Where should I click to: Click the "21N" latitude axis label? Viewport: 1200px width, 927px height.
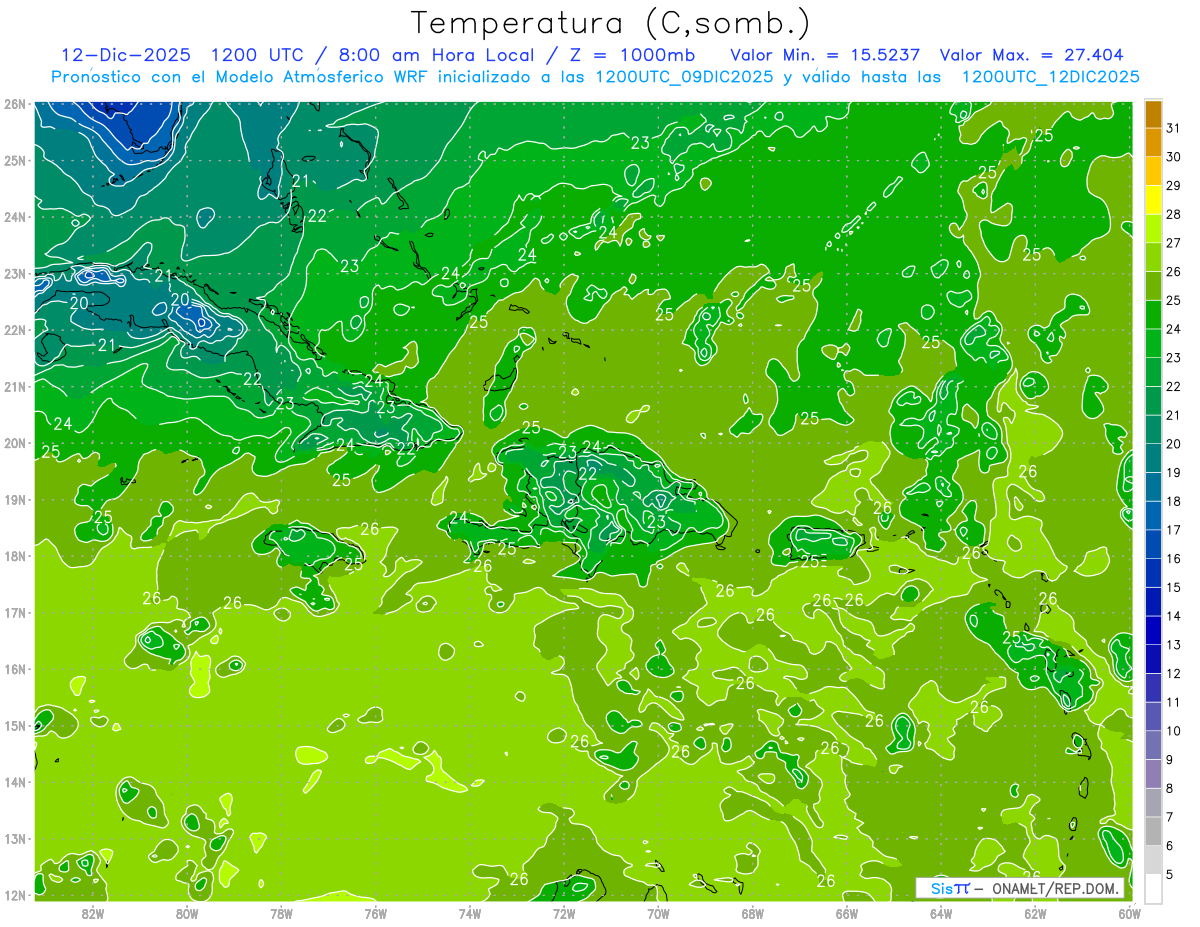[14, 386]
